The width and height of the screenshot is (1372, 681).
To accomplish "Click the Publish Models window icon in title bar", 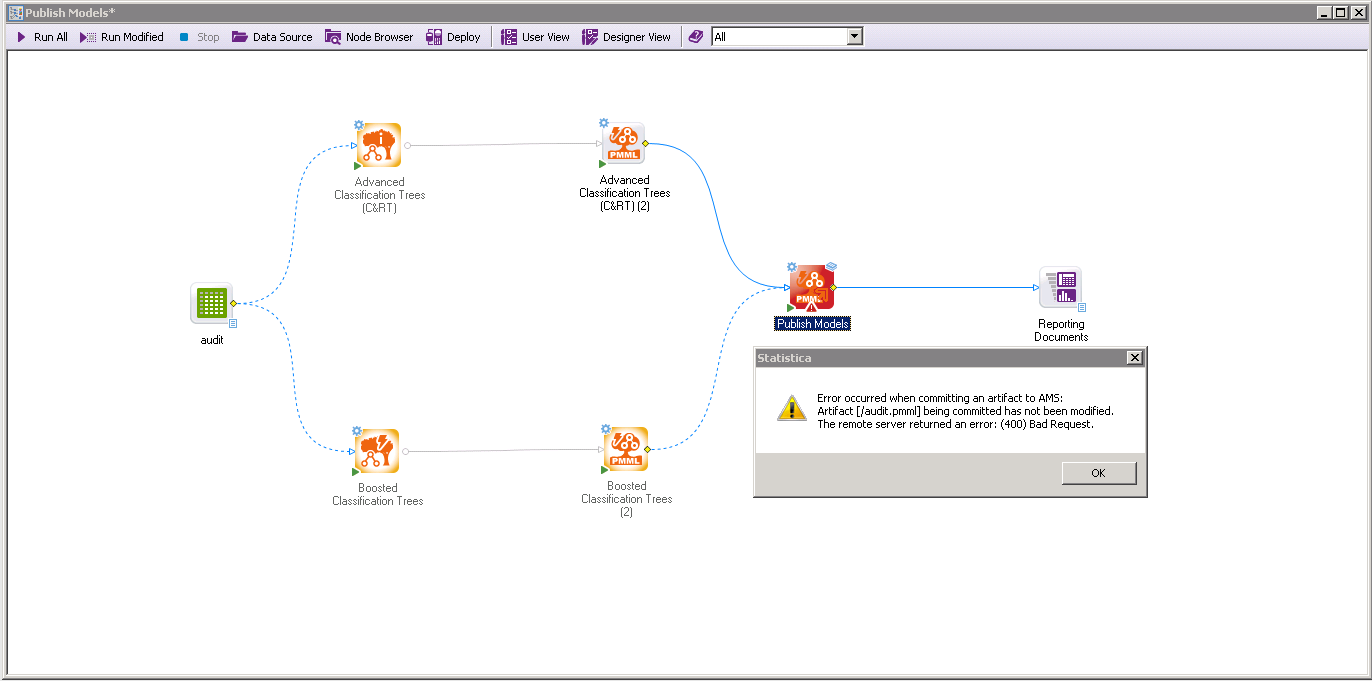I will click(x=15, y=12).
